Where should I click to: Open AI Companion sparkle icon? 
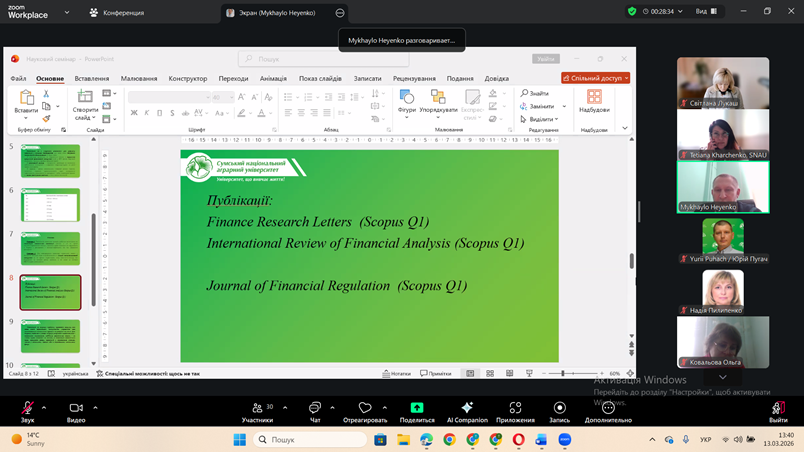click(466, 408)
